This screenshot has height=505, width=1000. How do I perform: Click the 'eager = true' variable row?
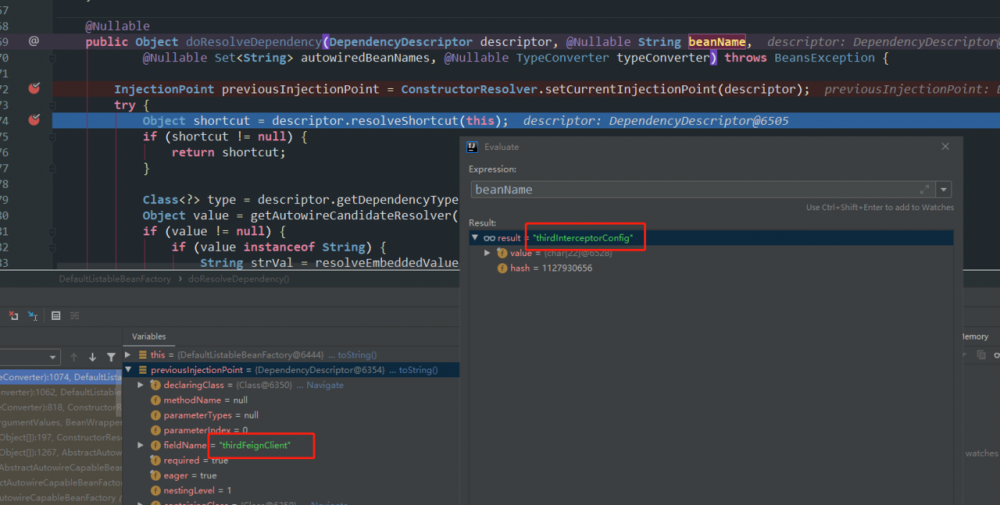(x=291, y=475)
